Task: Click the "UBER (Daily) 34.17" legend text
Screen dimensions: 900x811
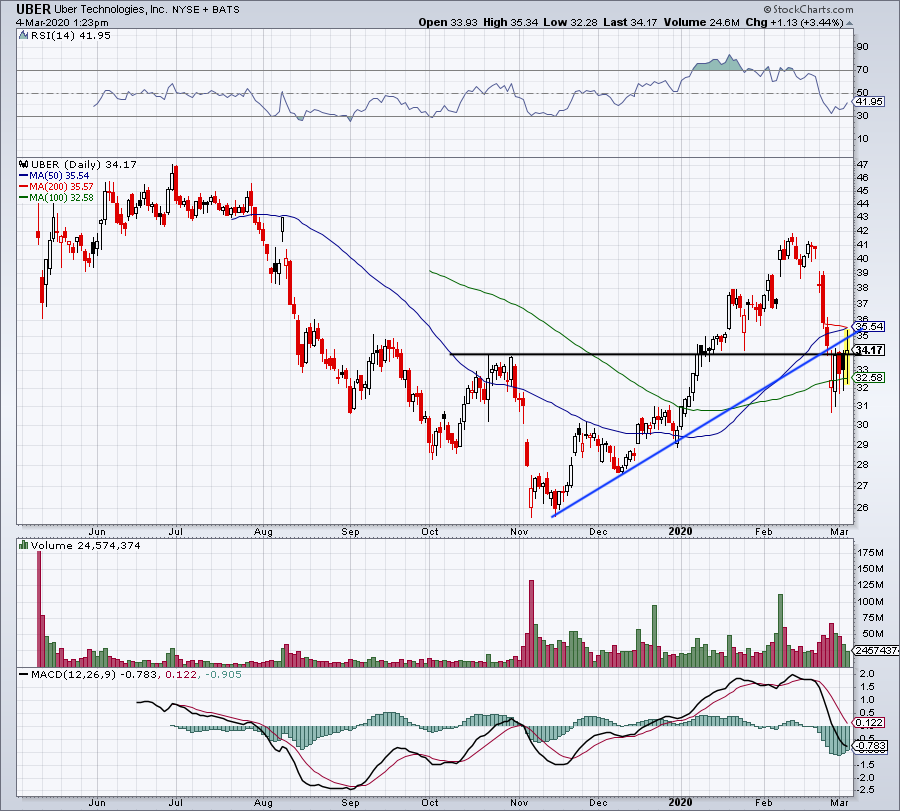Action: point(84,165)
